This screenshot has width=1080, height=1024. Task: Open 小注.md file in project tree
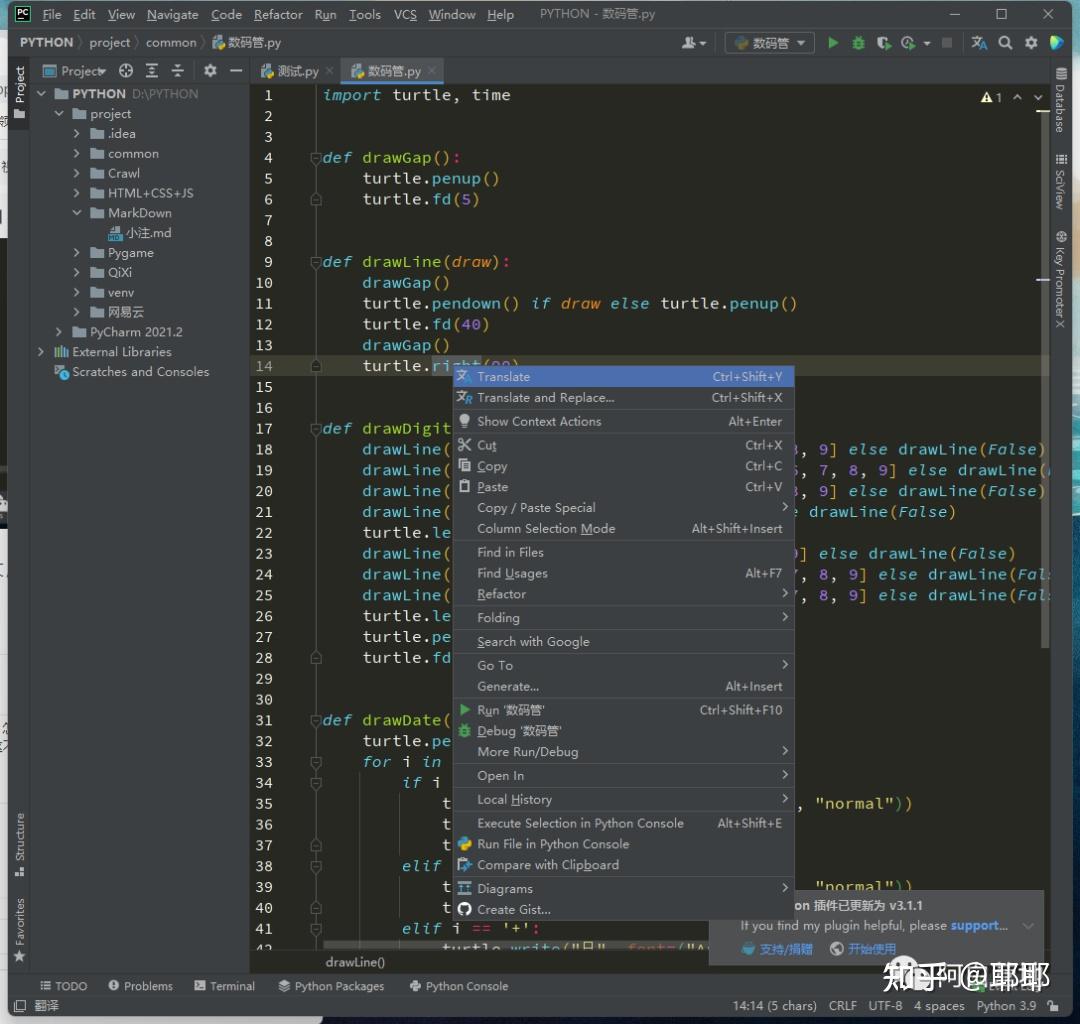click(148, 233)
